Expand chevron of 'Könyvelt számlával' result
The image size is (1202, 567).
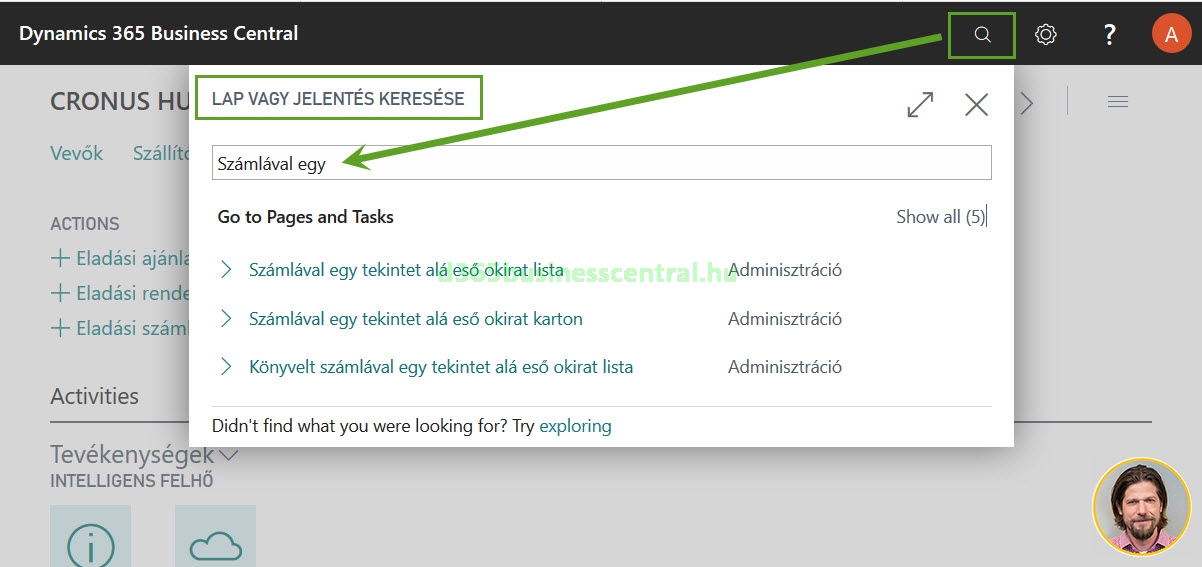point(227,367)
